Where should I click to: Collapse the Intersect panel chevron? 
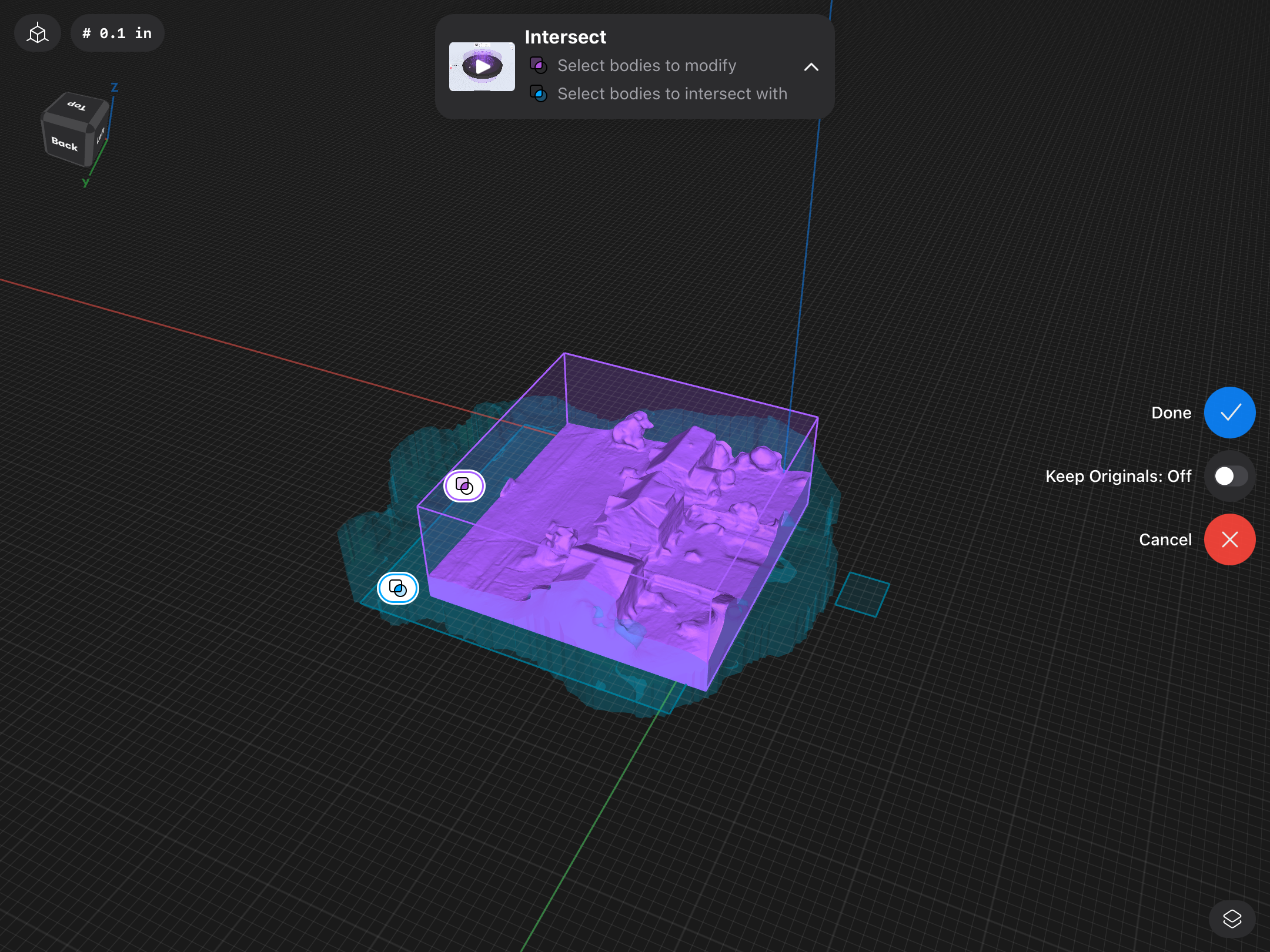811,67
